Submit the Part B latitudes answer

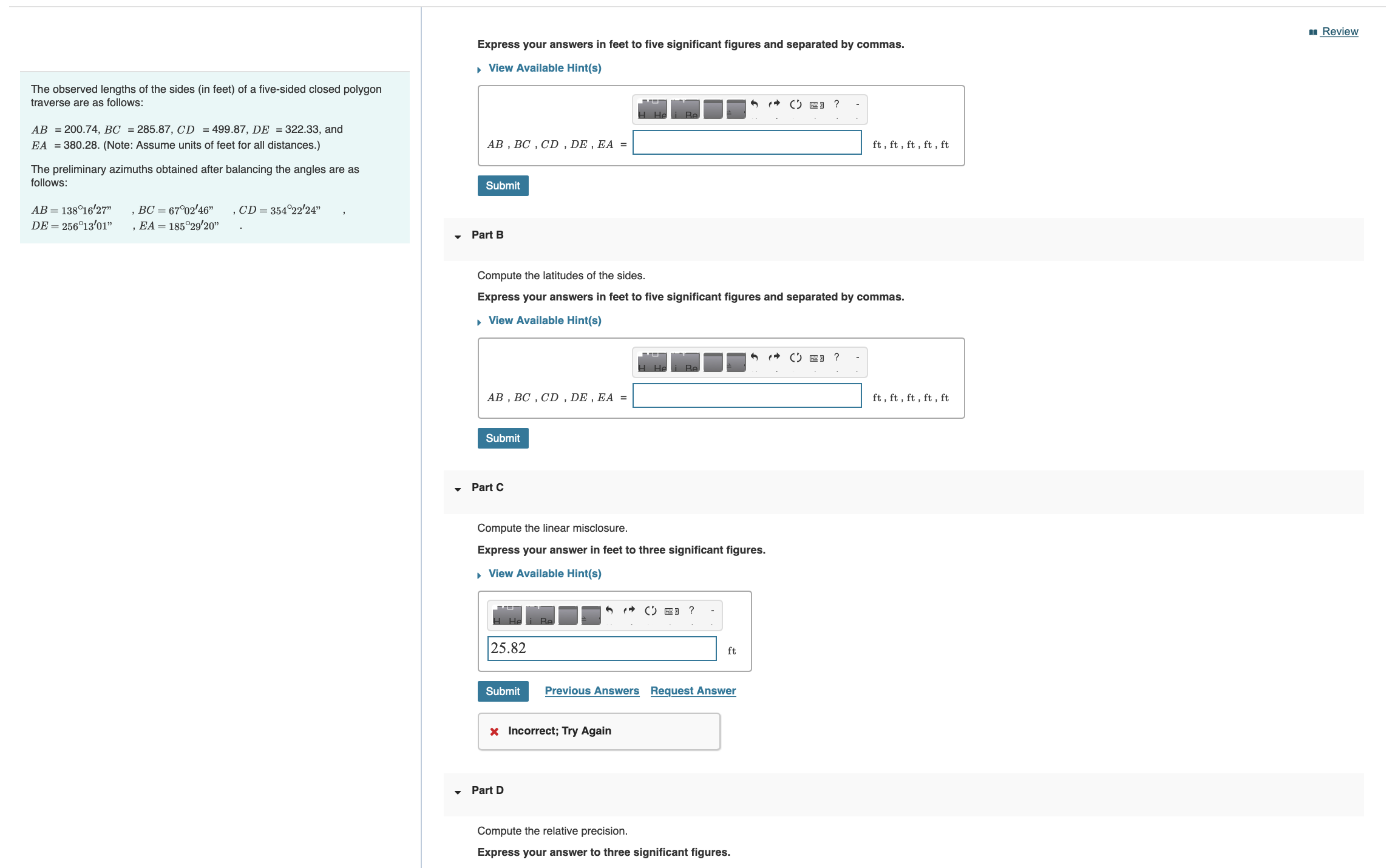pyautogui.click(x=503, y=438)
